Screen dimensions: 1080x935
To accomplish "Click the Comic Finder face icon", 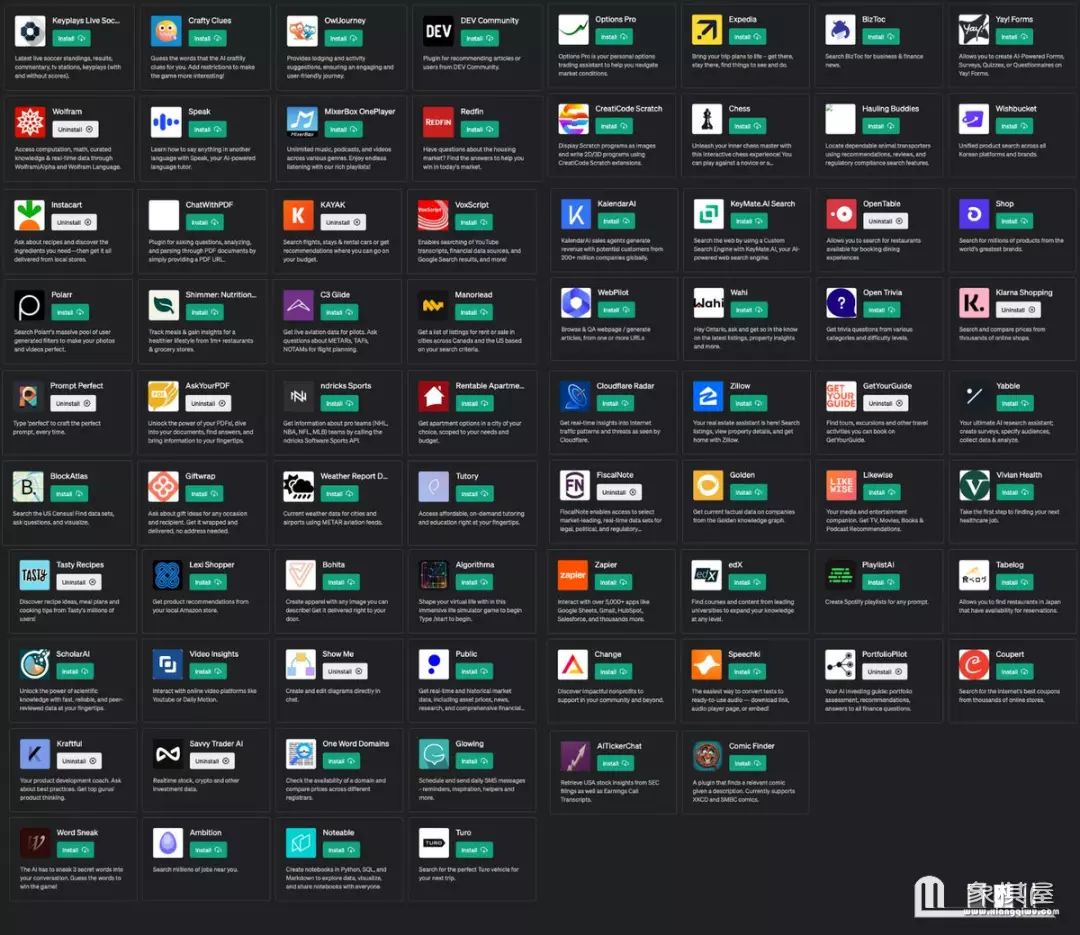I will (708, 756).
